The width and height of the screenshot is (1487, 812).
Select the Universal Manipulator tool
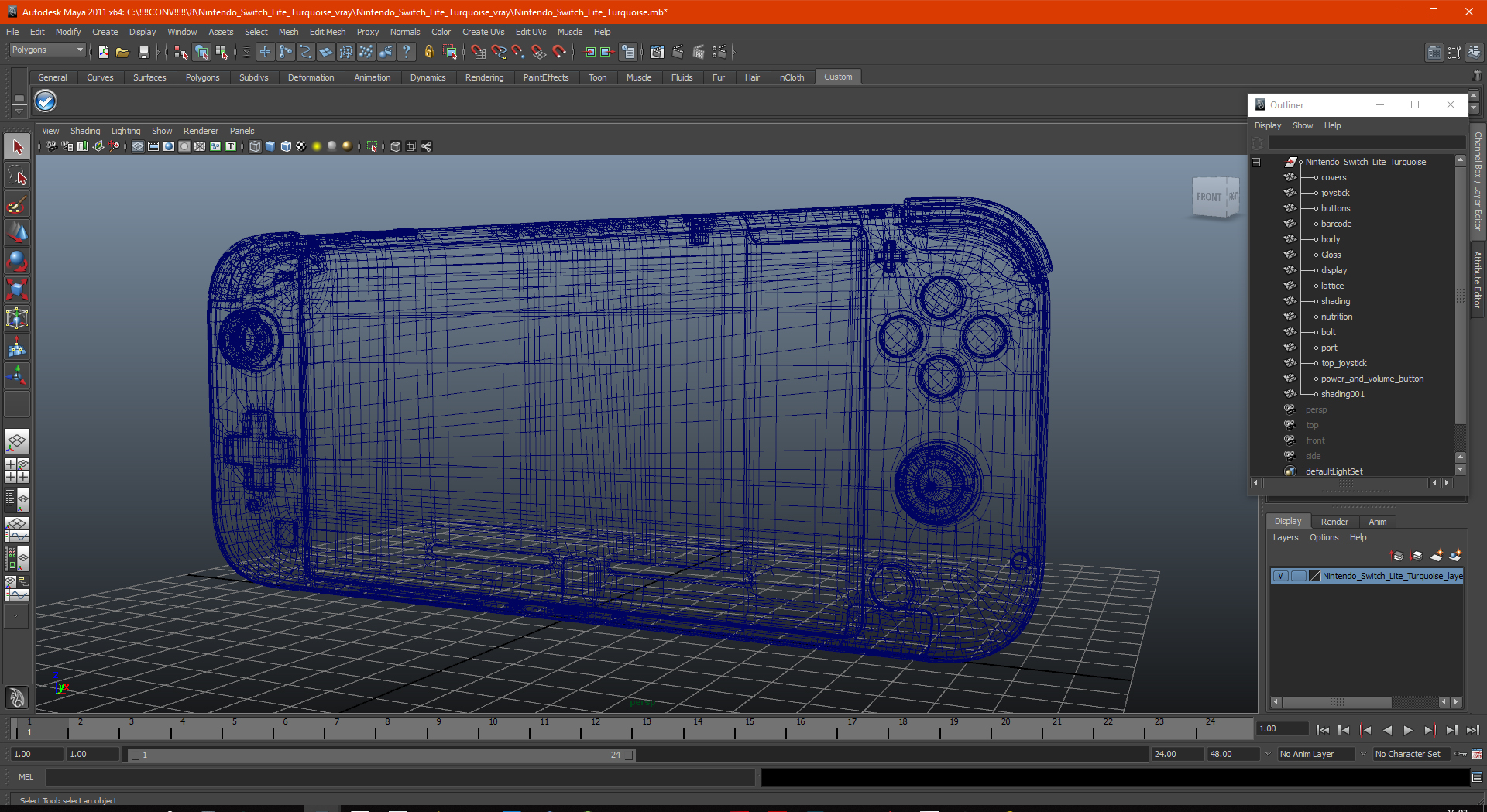pyautogui.click(x=17, y=319)
